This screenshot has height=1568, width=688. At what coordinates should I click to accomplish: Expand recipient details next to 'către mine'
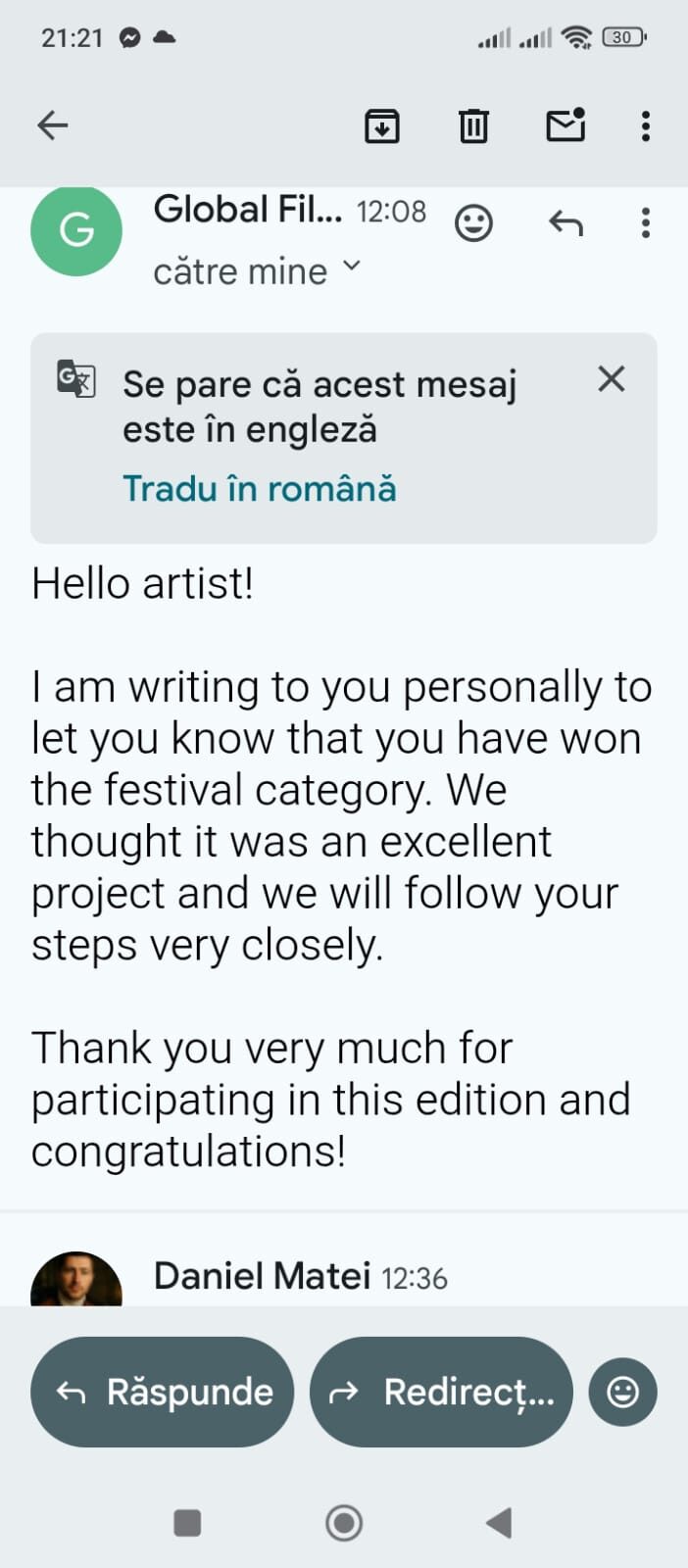click(352, 267)
